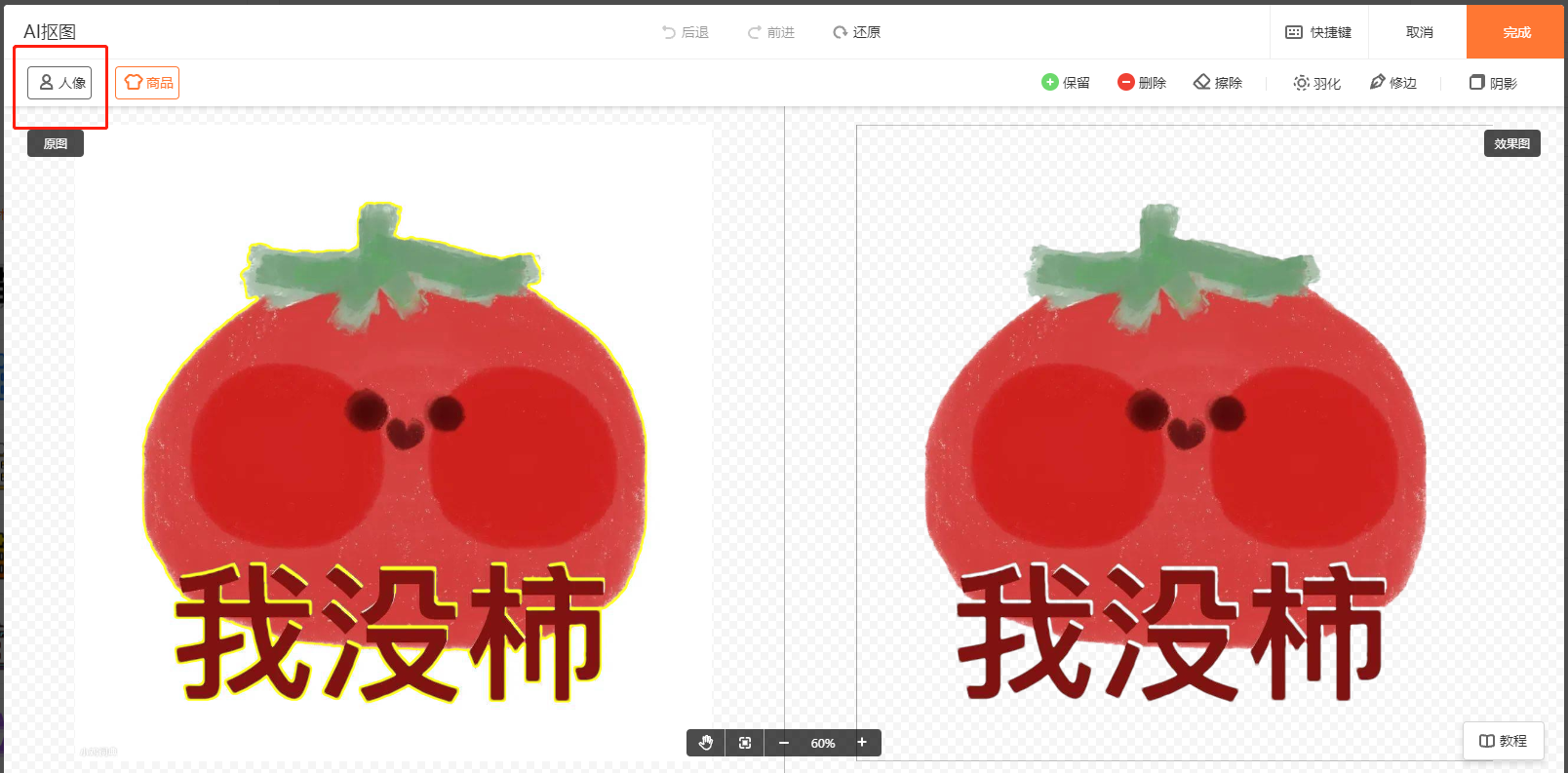
Task: Click the 效果图 result image label
Action: (x=1512, y=143)
